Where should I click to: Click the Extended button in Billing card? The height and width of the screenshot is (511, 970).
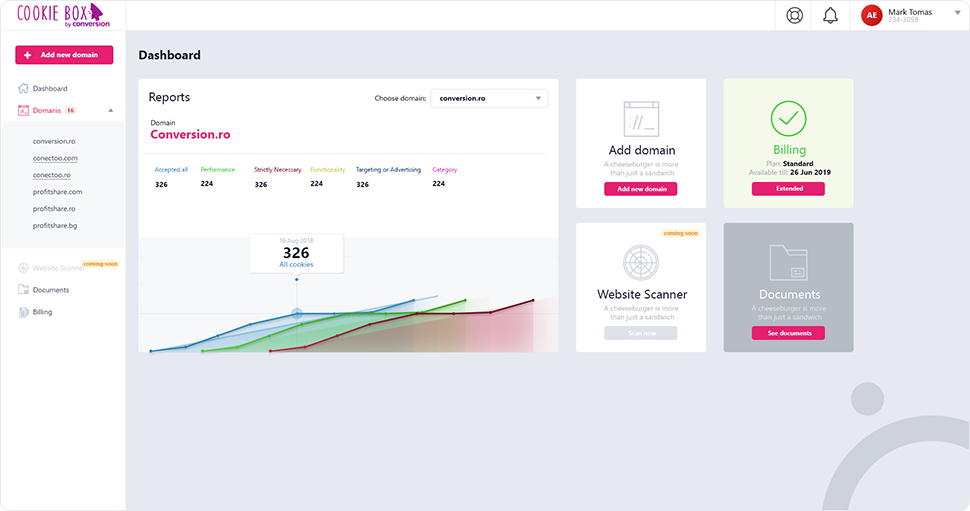click(x=788, y=189)
